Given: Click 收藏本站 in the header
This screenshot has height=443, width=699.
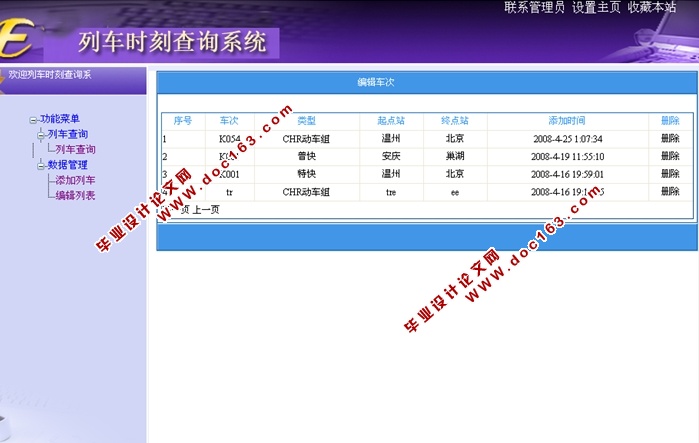Looking at the screenshot, I should coord(652,7).
